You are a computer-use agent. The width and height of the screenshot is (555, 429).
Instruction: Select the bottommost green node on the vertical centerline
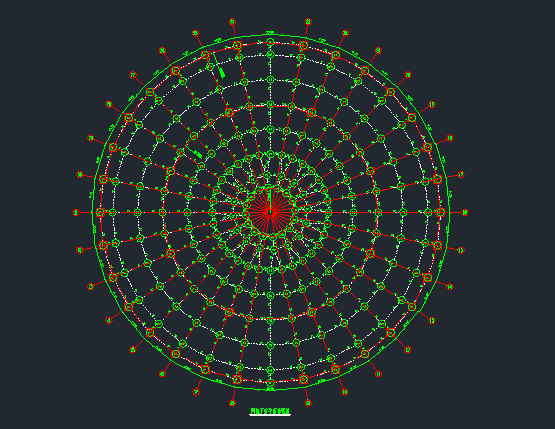pyautogui.click(x=270, y=382)
